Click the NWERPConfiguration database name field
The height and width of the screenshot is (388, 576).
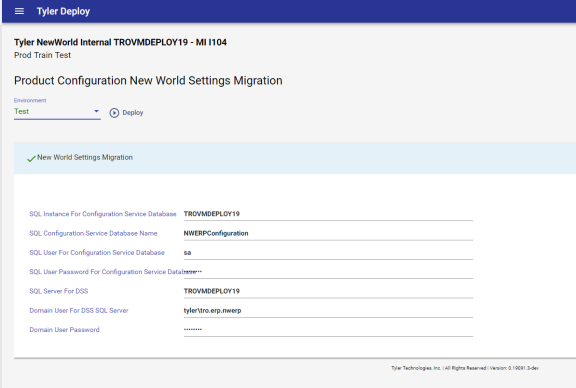[328, 233]
